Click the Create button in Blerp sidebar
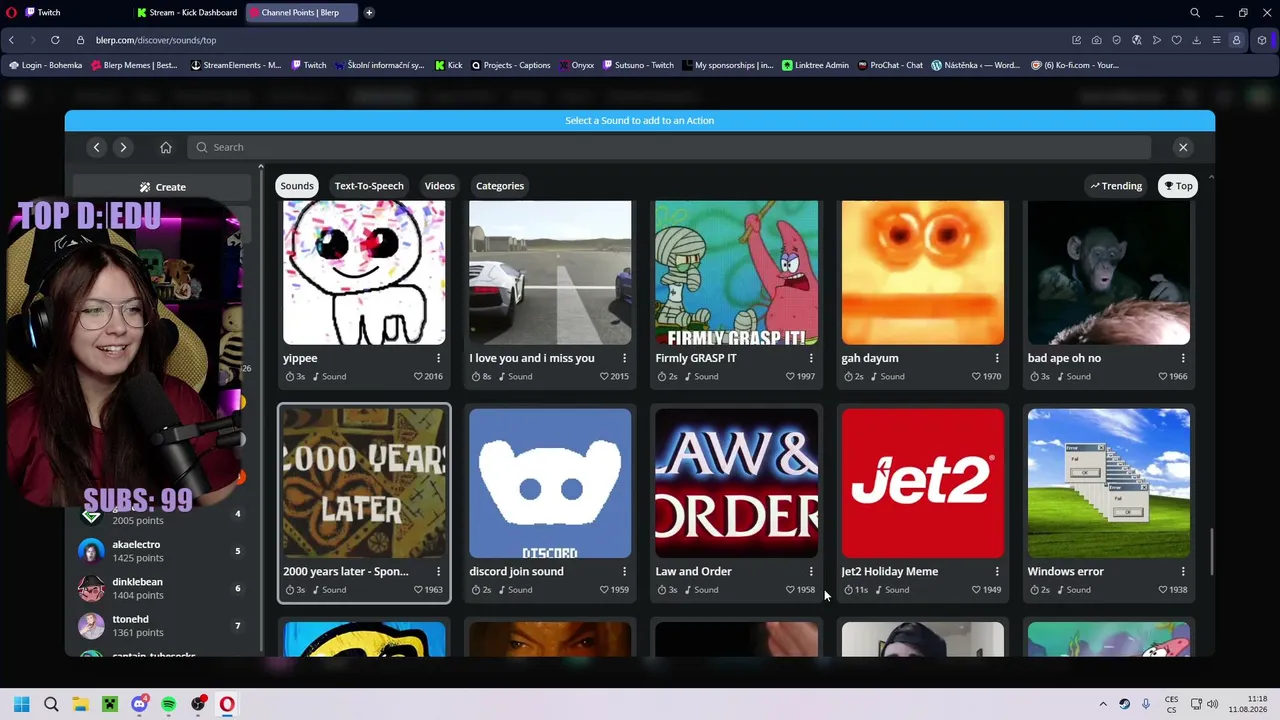Screen dimensions: 1280x720 coord(162,187)
